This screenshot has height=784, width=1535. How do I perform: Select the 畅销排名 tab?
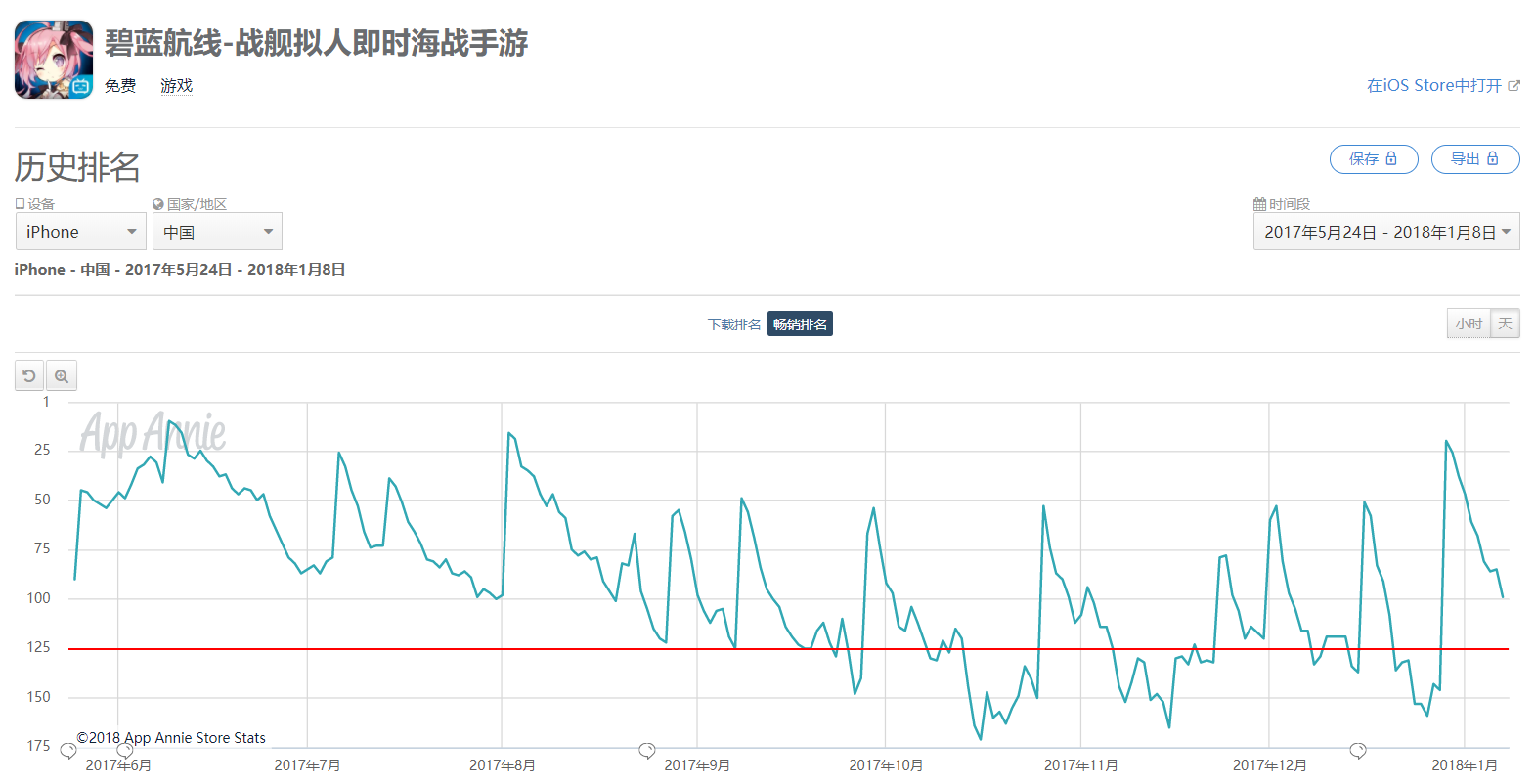pyautogui.click(x=800, y=325)
